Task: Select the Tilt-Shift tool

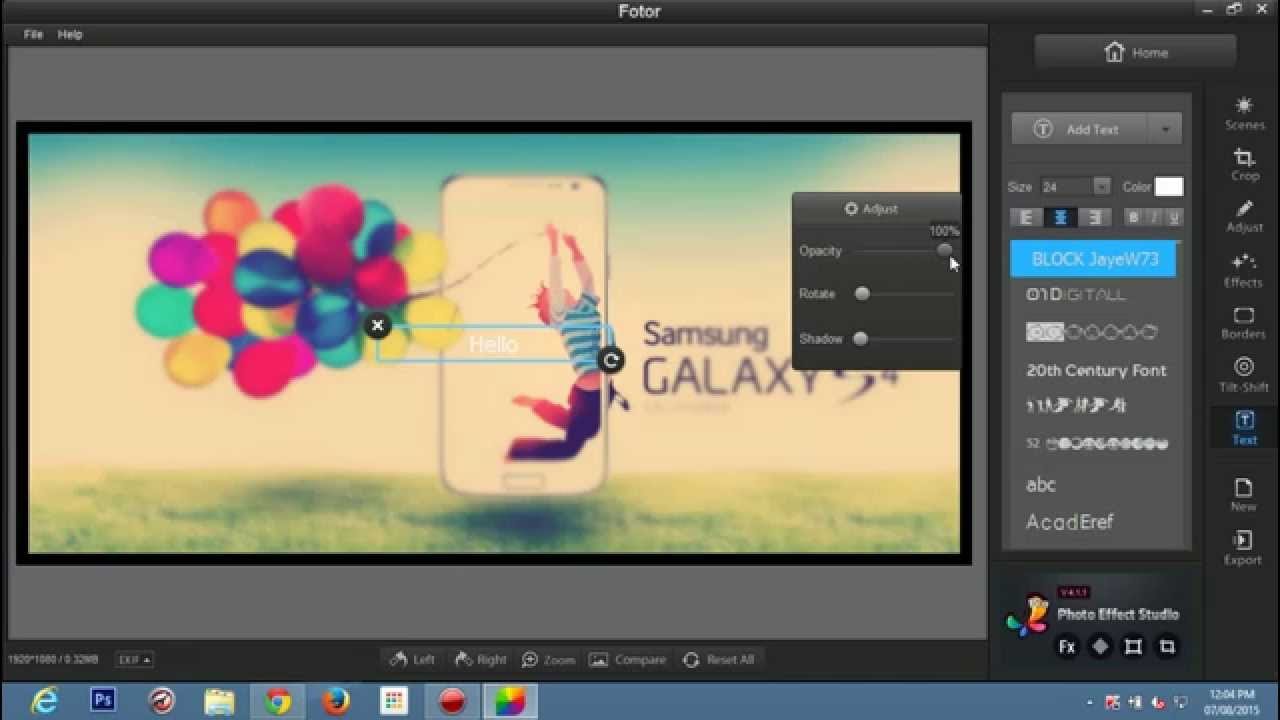Action: (1244, 375)
